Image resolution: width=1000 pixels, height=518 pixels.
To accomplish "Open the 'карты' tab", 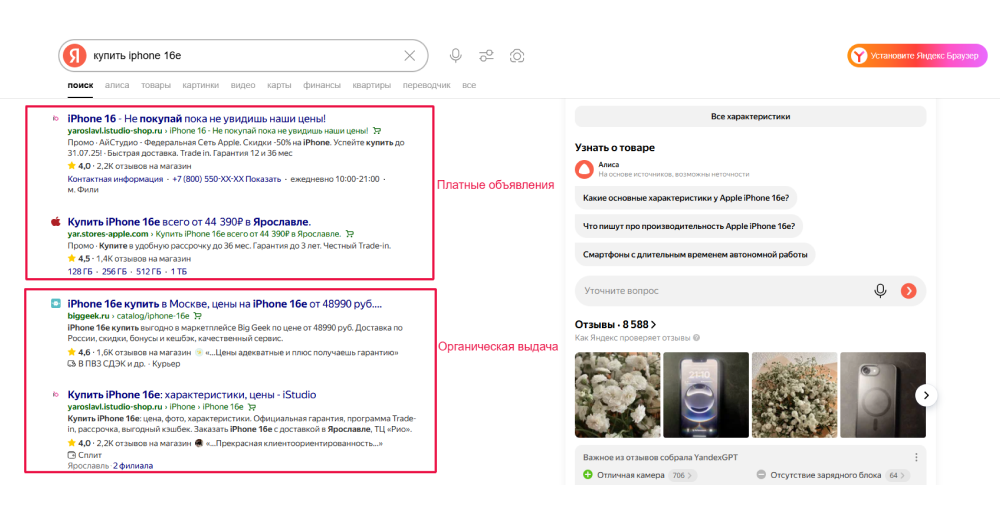I will 279,85.
